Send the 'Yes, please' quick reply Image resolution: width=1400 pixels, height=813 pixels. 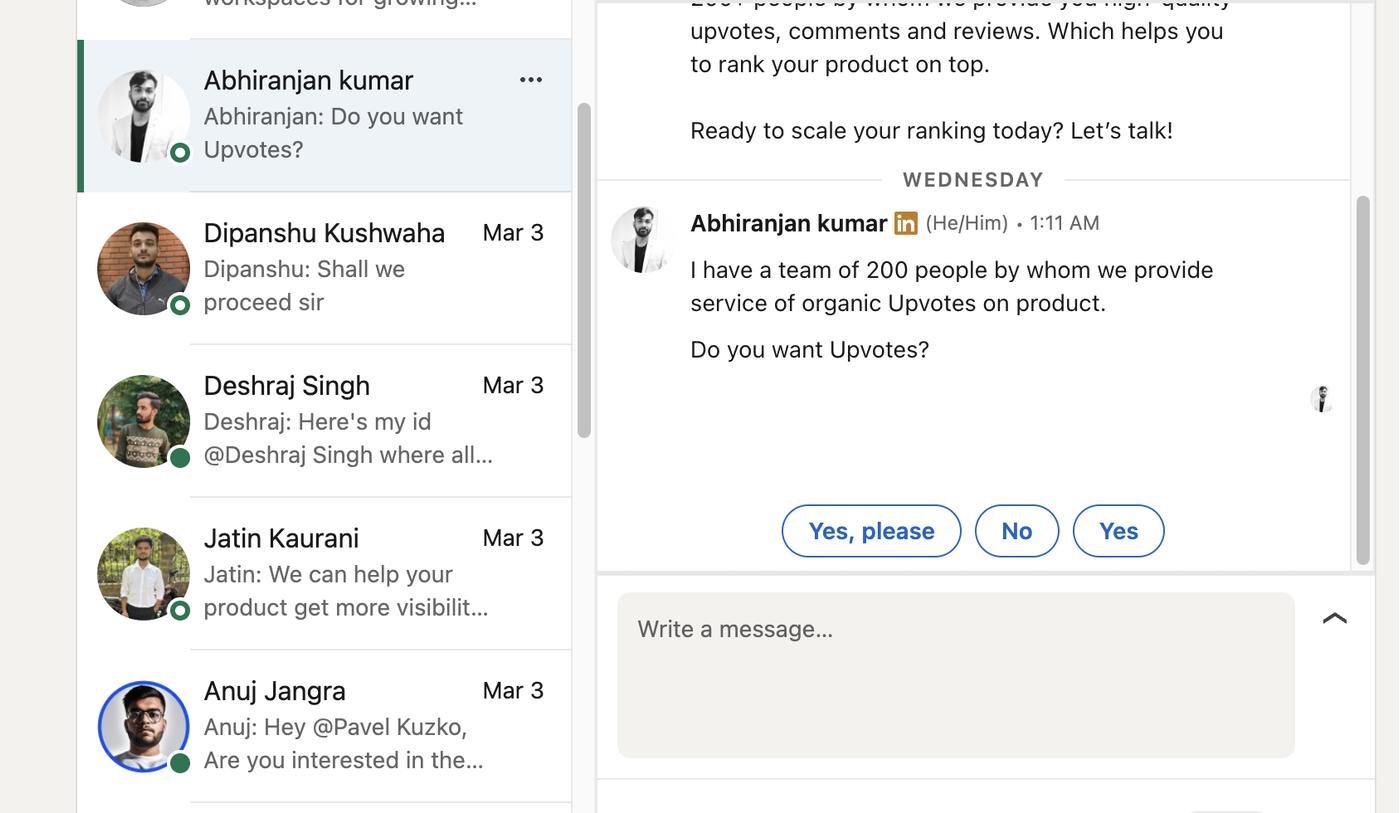coord(871,531)
